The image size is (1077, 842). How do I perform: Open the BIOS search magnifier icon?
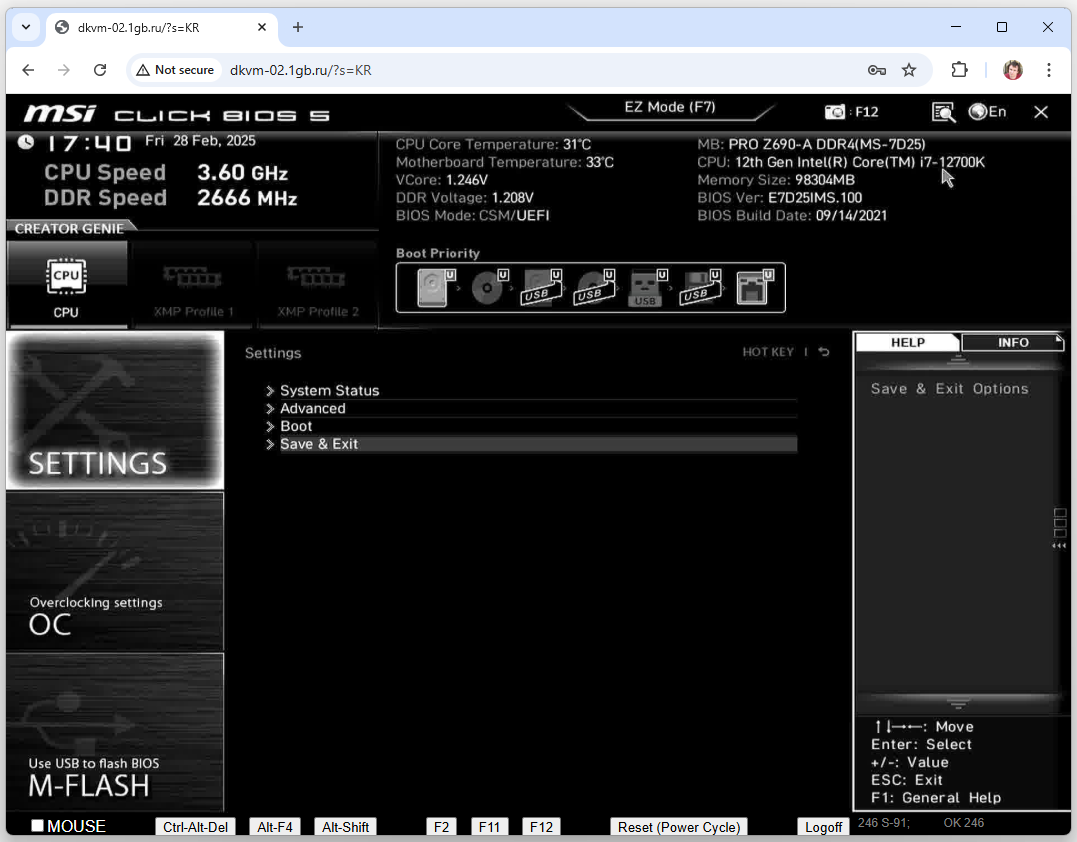pos(942,112)
